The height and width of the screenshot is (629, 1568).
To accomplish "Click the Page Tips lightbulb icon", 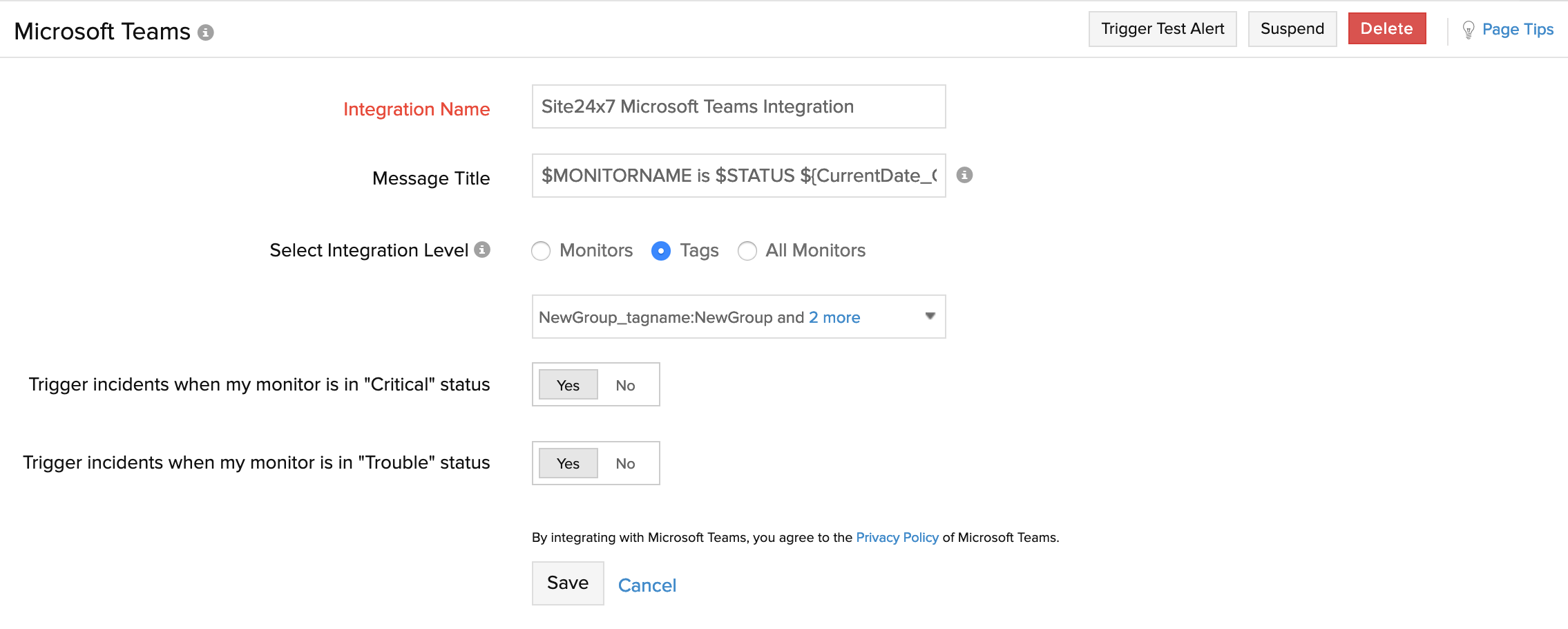I will point(1469,30).
